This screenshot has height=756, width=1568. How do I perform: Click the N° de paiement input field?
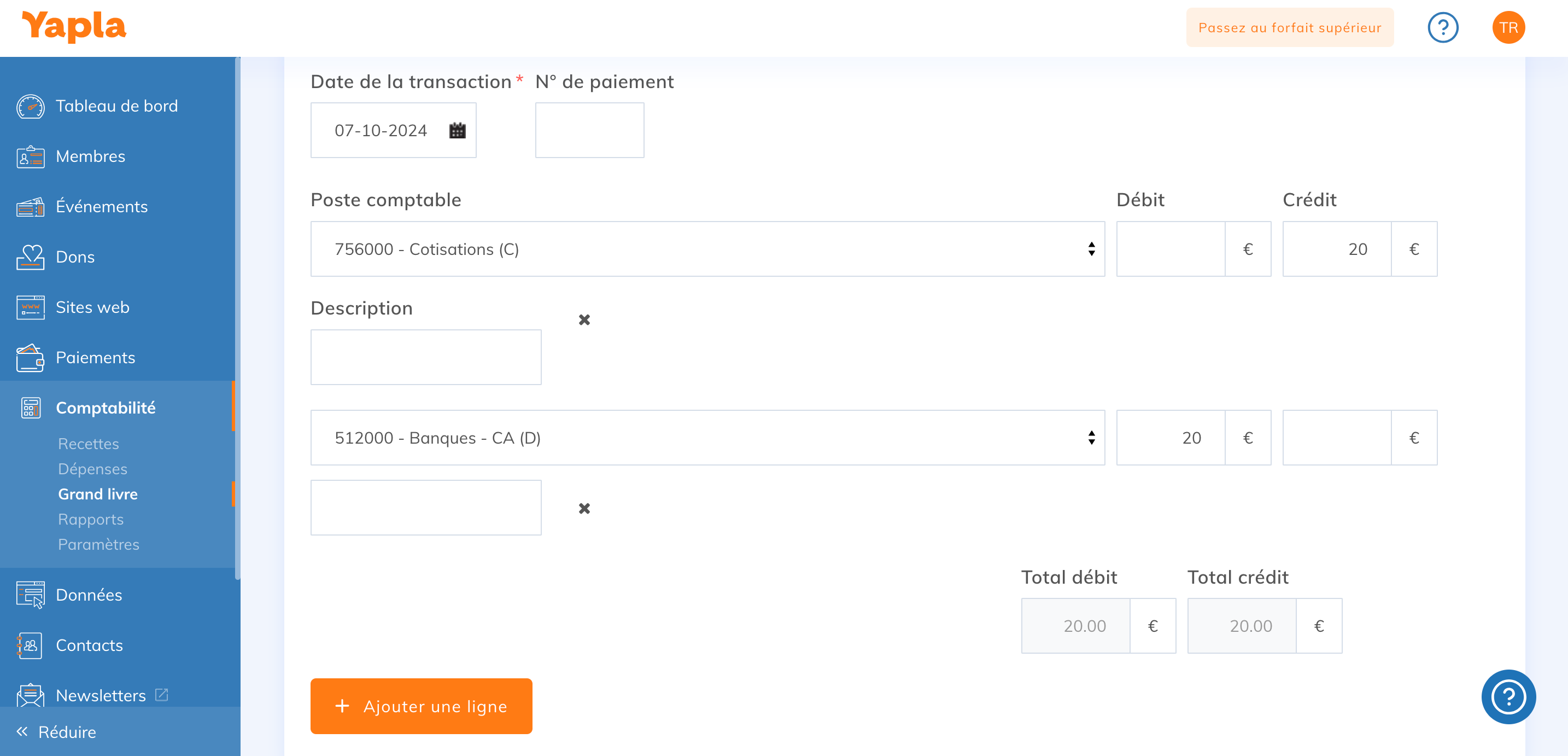pos(589,130)
